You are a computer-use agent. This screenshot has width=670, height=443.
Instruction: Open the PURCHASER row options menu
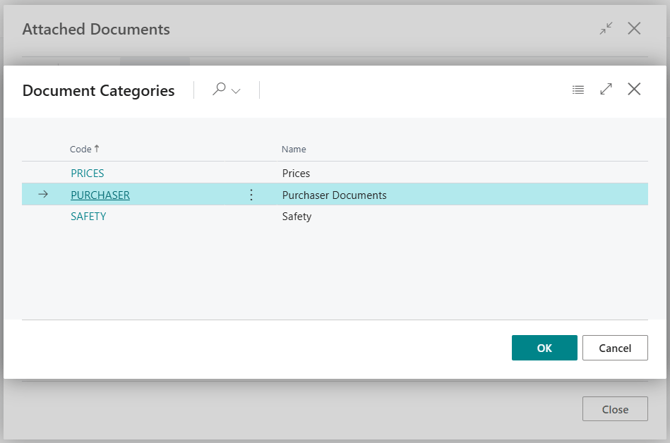(251, 195)
